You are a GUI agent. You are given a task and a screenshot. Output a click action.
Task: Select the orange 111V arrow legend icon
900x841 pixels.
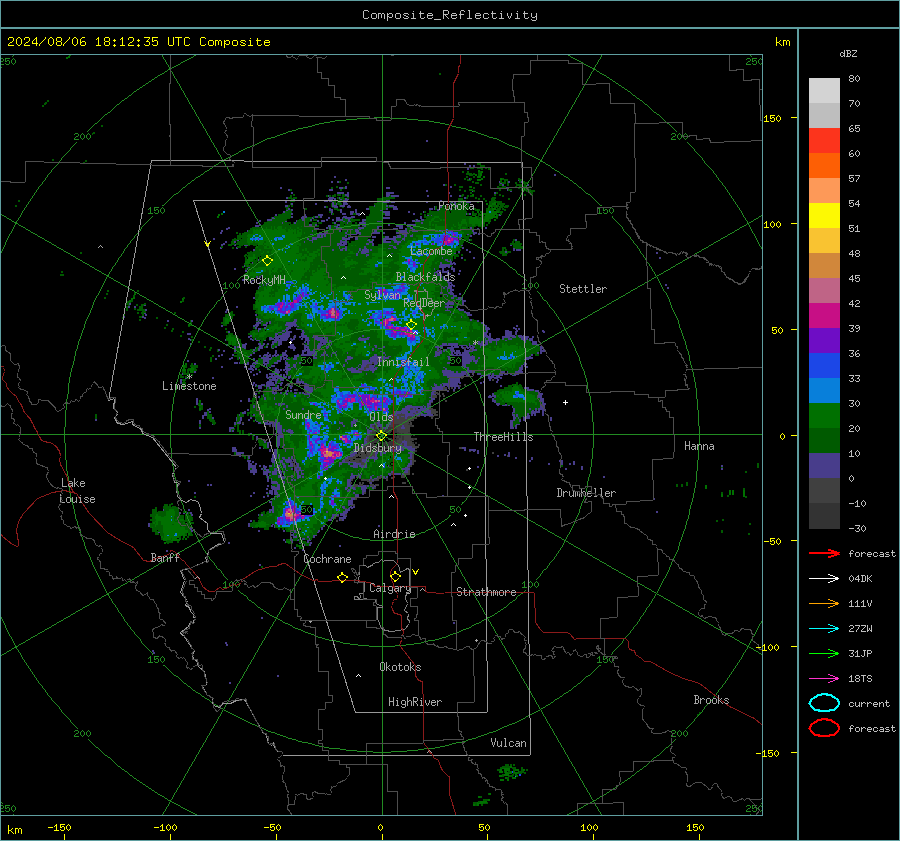[824, 603]
